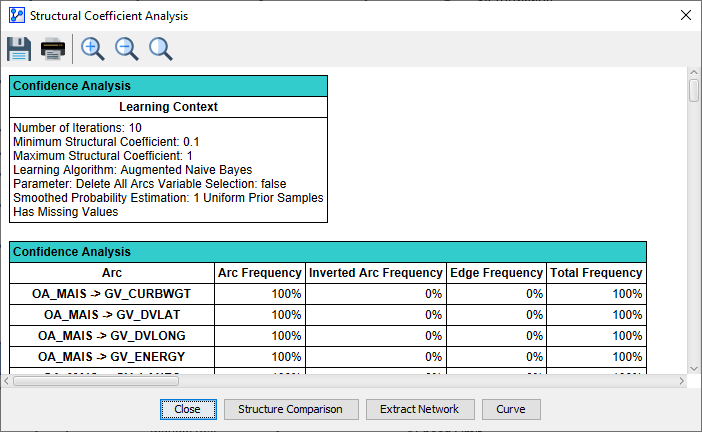
Task: Click the Arc column header
Action: pos(112,273)
